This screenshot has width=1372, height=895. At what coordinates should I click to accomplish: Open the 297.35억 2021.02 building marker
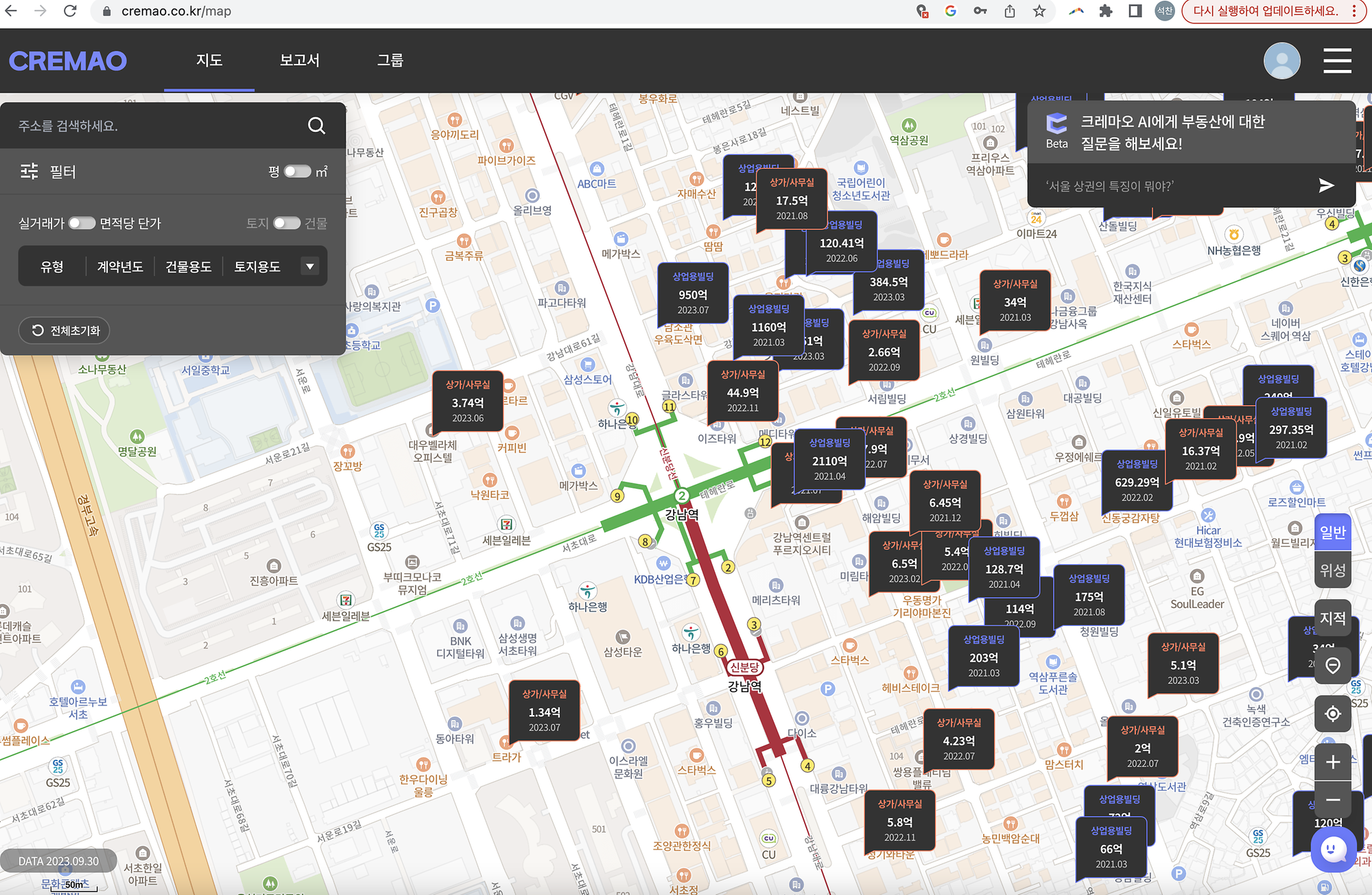click(x=1291, y=429)
